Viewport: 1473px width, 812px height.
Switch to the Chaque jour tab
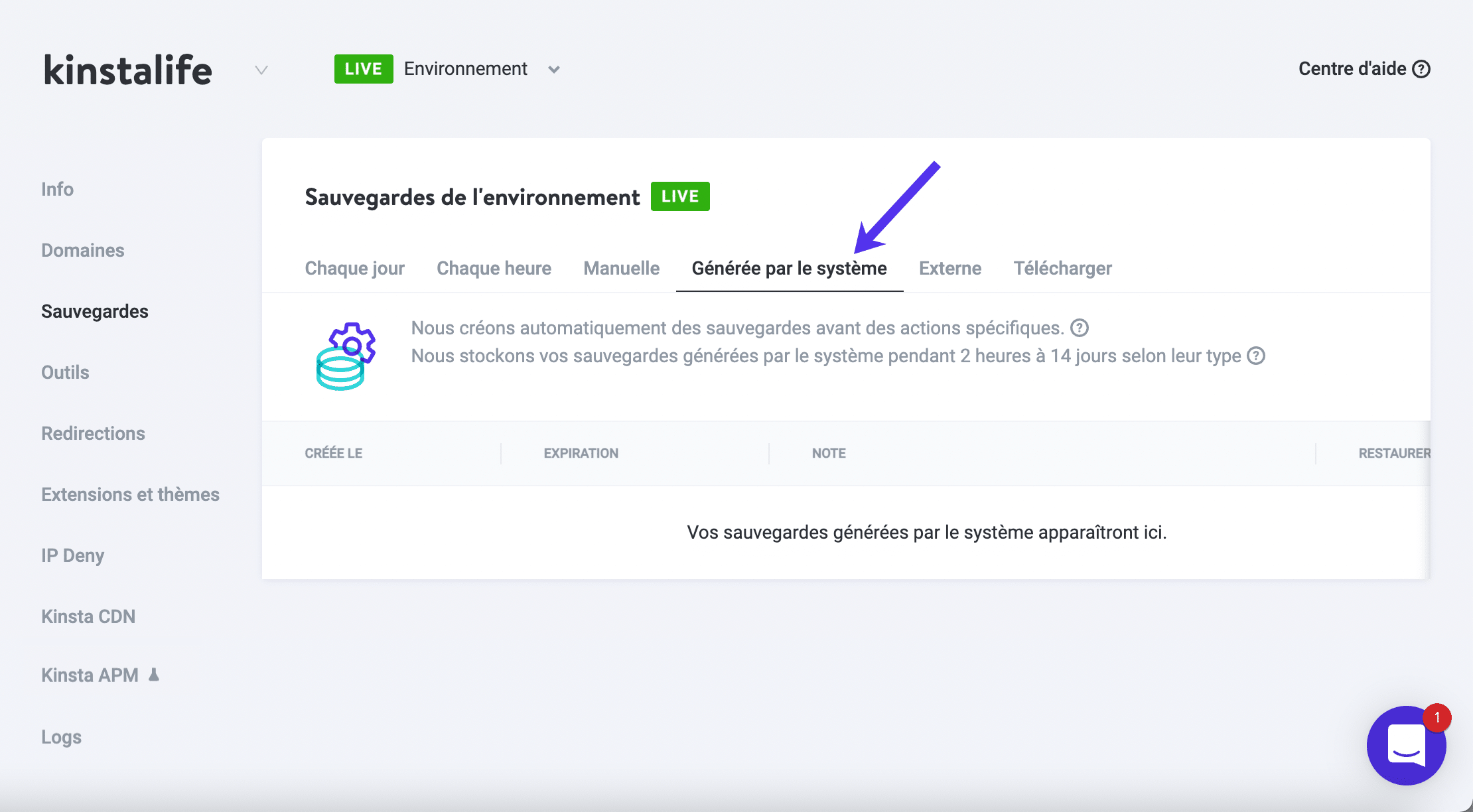354,268
